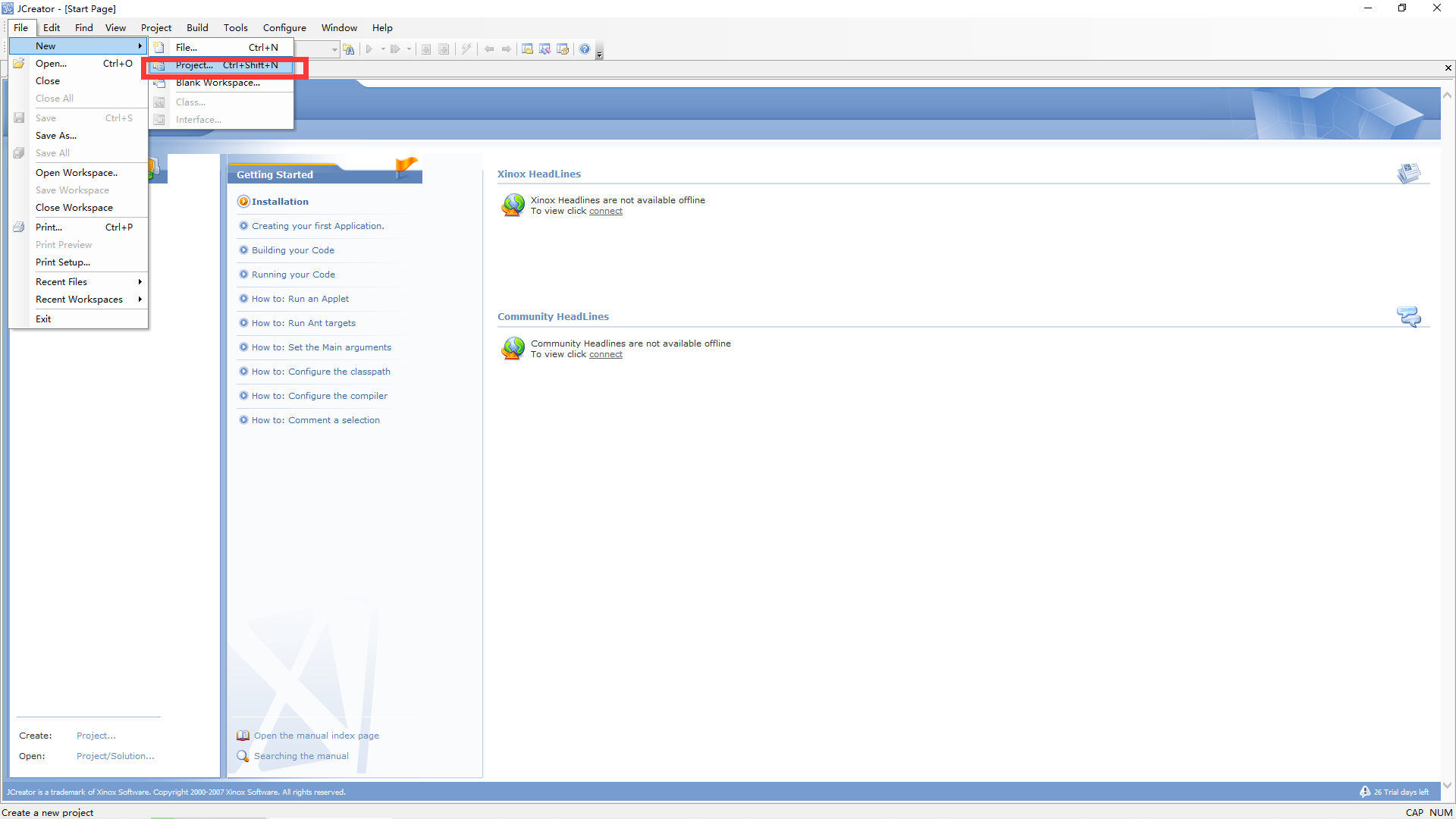
Task: Click the Community Headlines globe icon
Action: pyautogui.click(x=513, y=348)
